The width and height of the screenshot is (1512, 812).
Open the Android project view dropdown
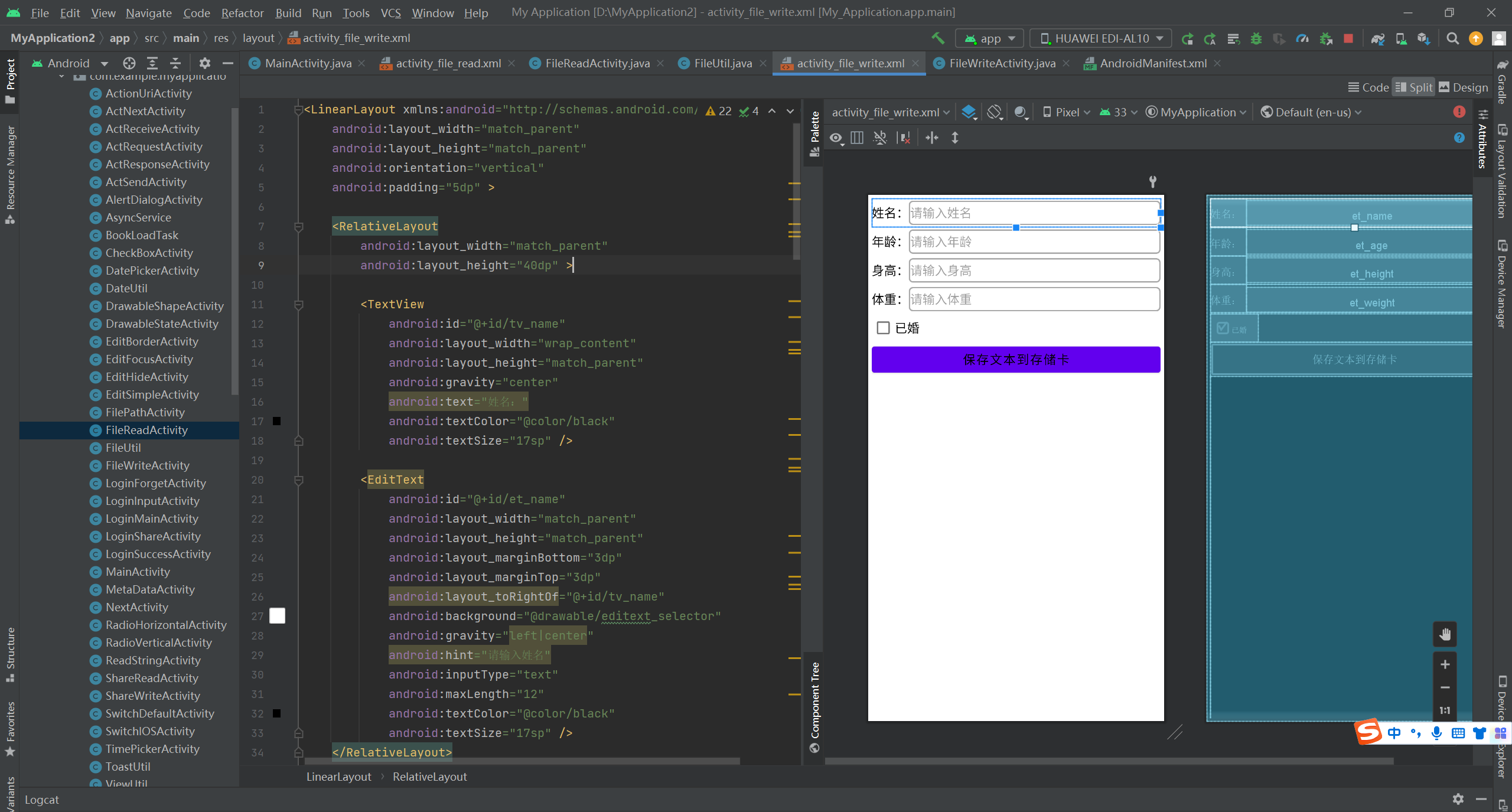(x=70, y=63)
